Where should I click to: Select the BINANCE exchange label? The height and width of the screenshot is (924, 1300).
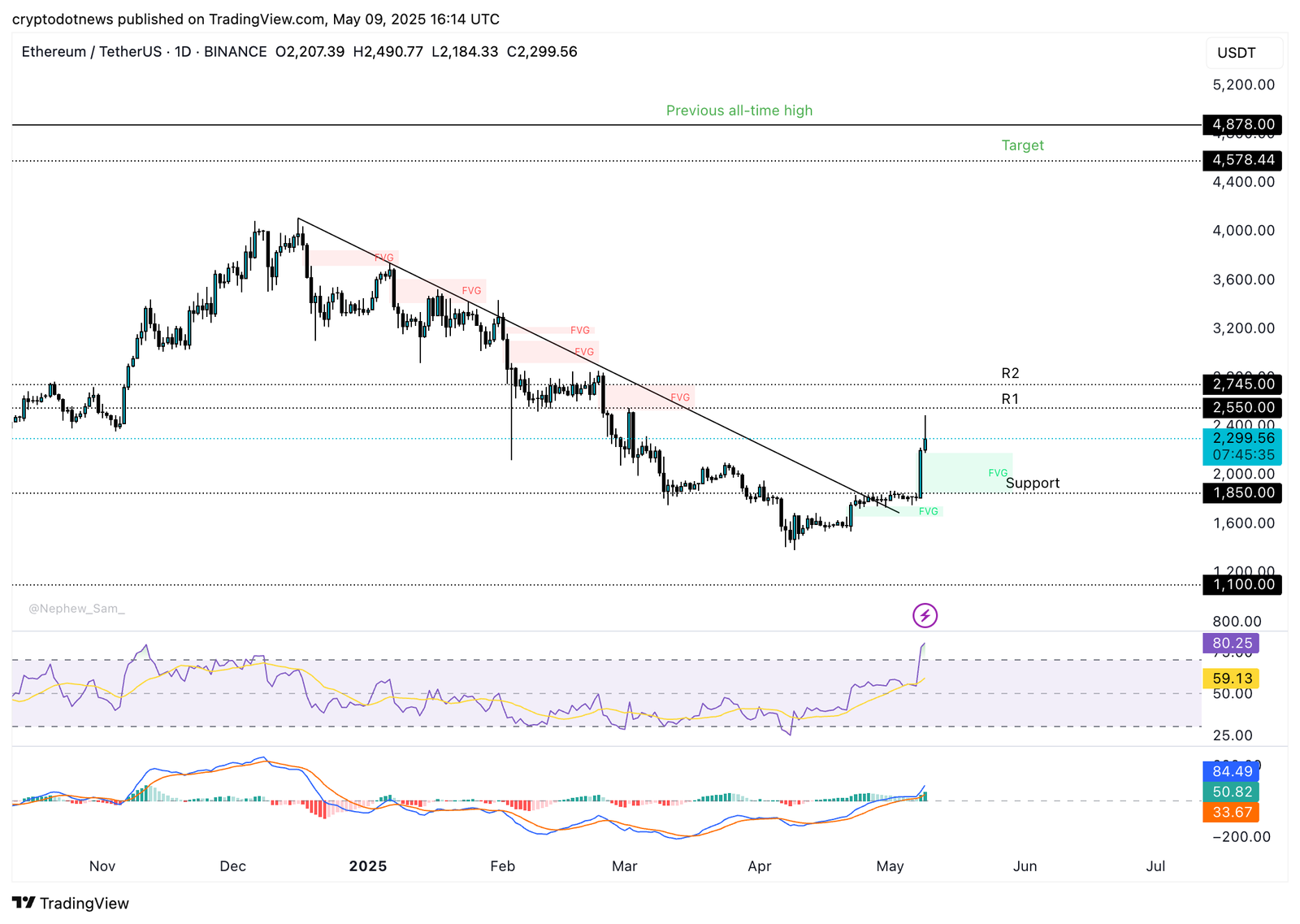coord(234,51)
